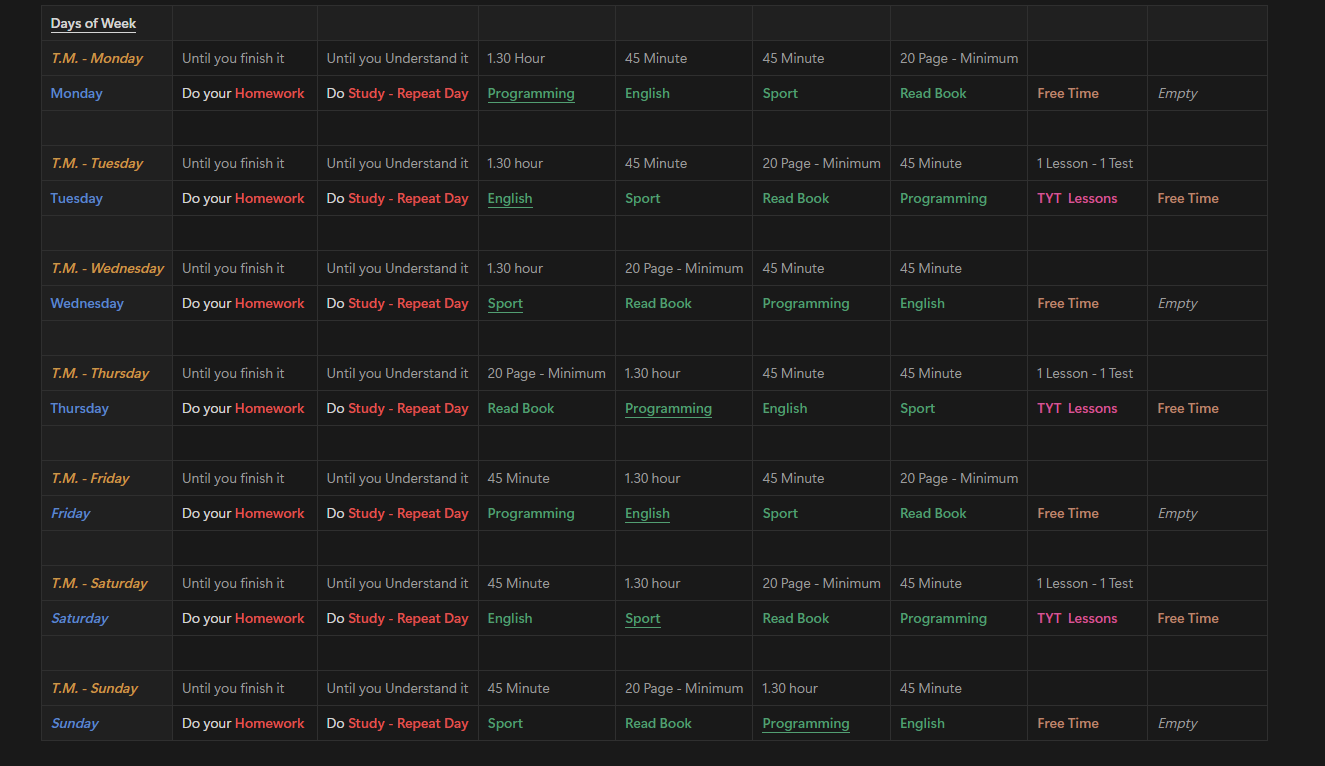
Task: Click 'Read Book' in the Friday row
Action: (933, 513)
